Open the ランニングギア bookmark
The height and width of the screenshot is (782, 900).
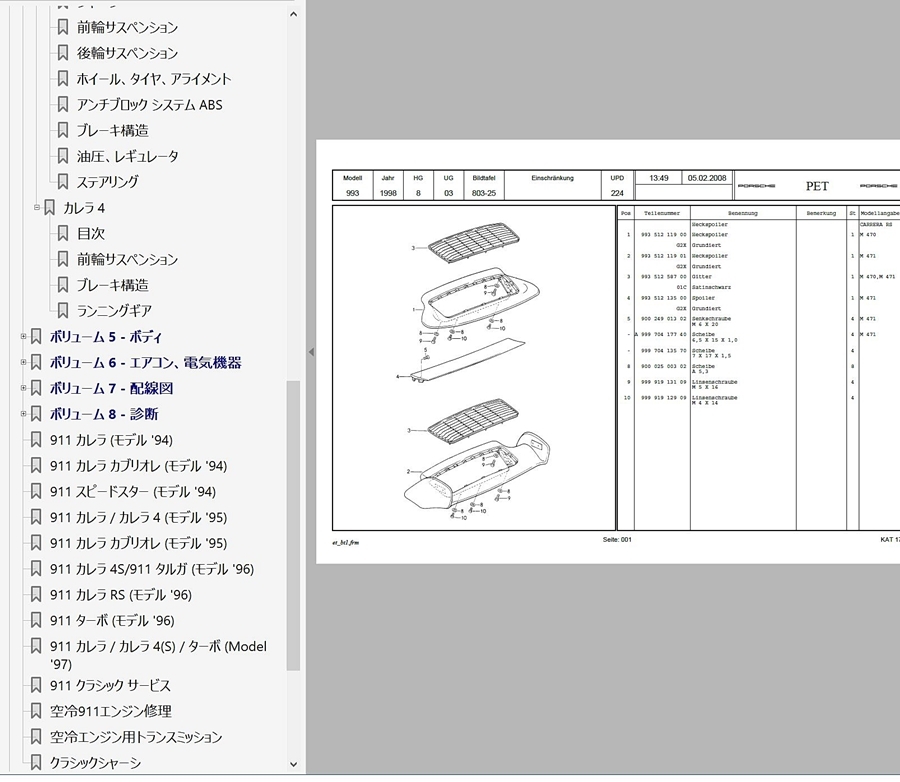tap(114, 311)
